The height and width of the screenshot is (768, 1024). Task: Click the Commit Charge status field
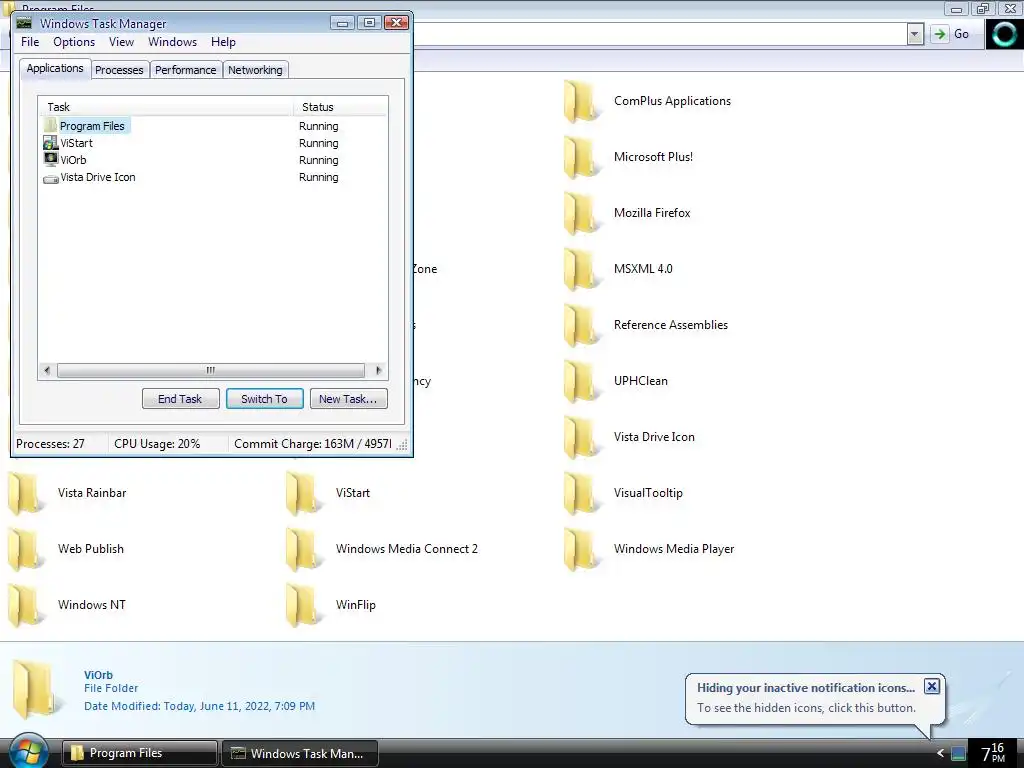tap(312, 444)
